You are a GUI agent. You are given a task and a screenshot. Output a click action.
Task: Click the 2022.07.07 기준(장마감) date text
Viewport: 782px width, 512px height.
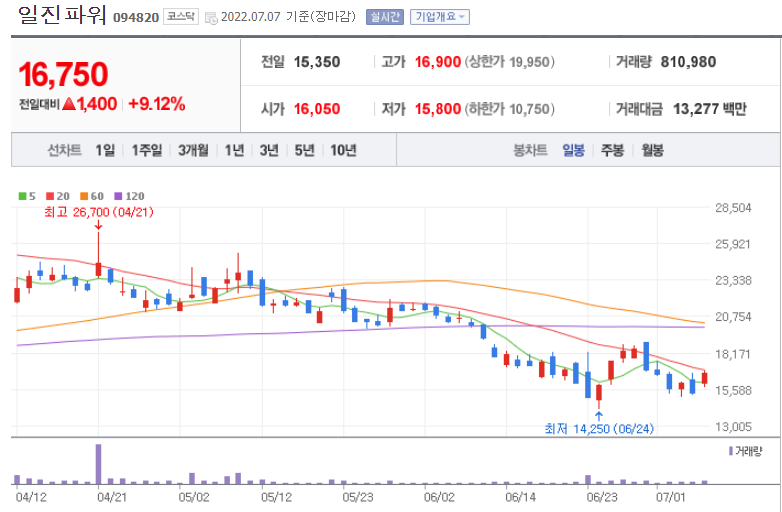[288, 17]
